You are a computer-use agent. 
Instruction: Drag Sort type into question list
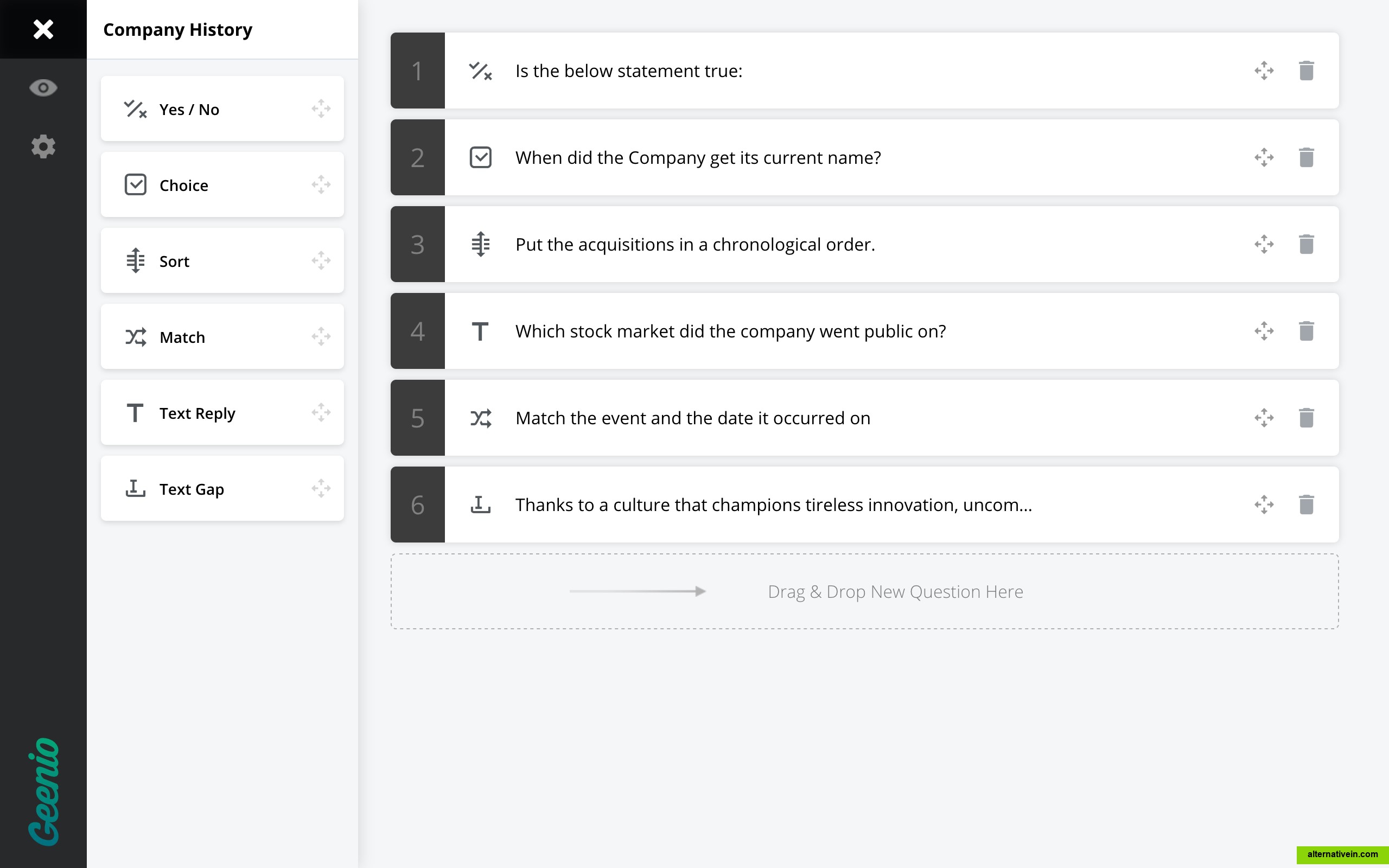(320, 260)
